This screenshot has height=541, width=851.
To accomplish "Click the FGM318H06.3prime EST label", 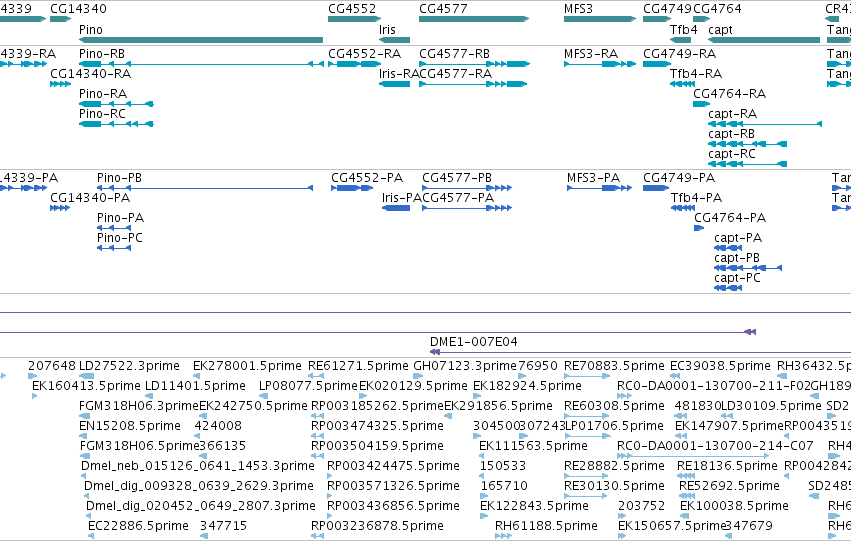I will pyautogui.click(x=139, y=405).
